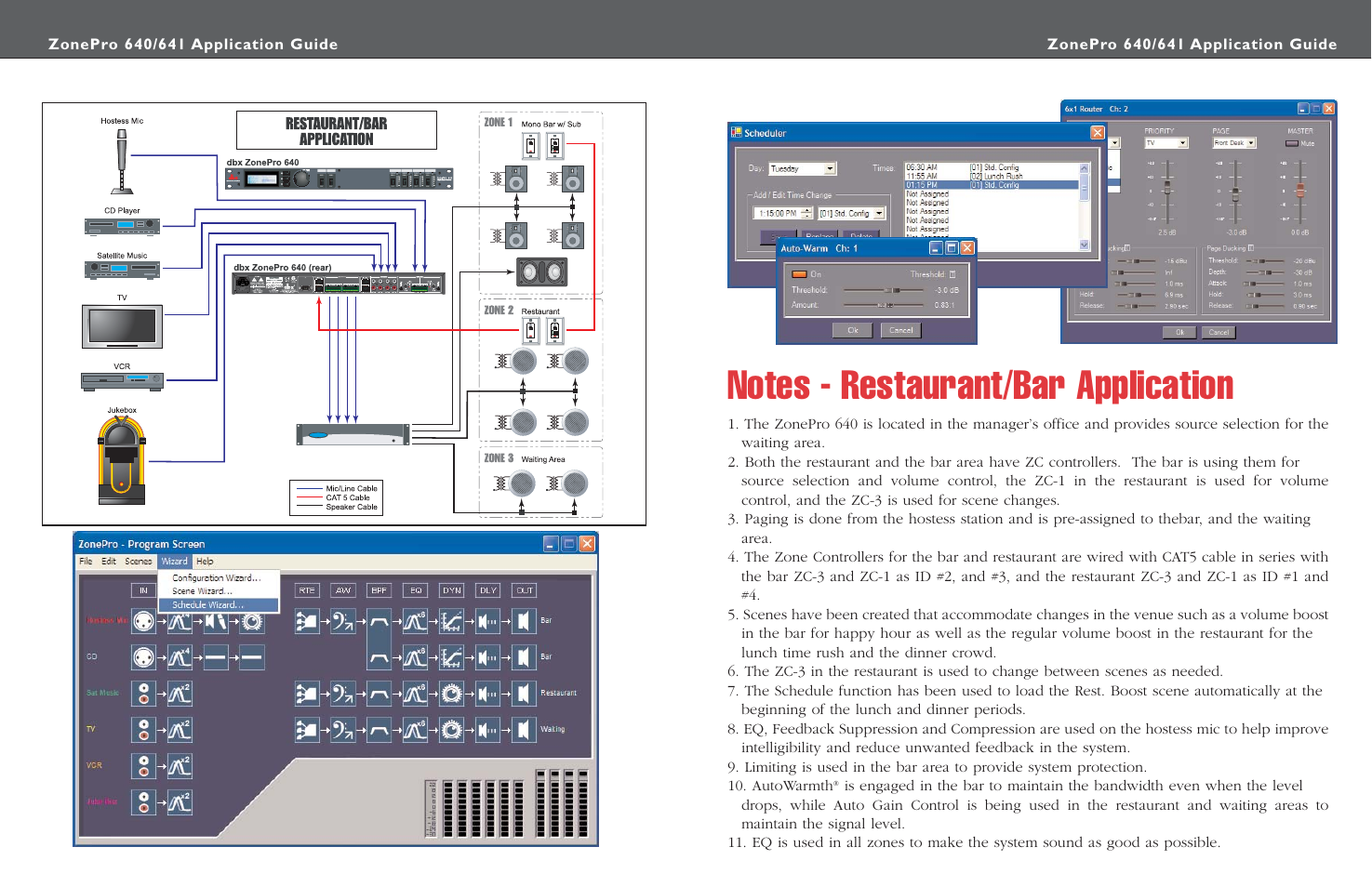This screenshot has width=1372, height=887.
Task: Click Ok in the 6x1 Router window
Action: coord(1180,332)
